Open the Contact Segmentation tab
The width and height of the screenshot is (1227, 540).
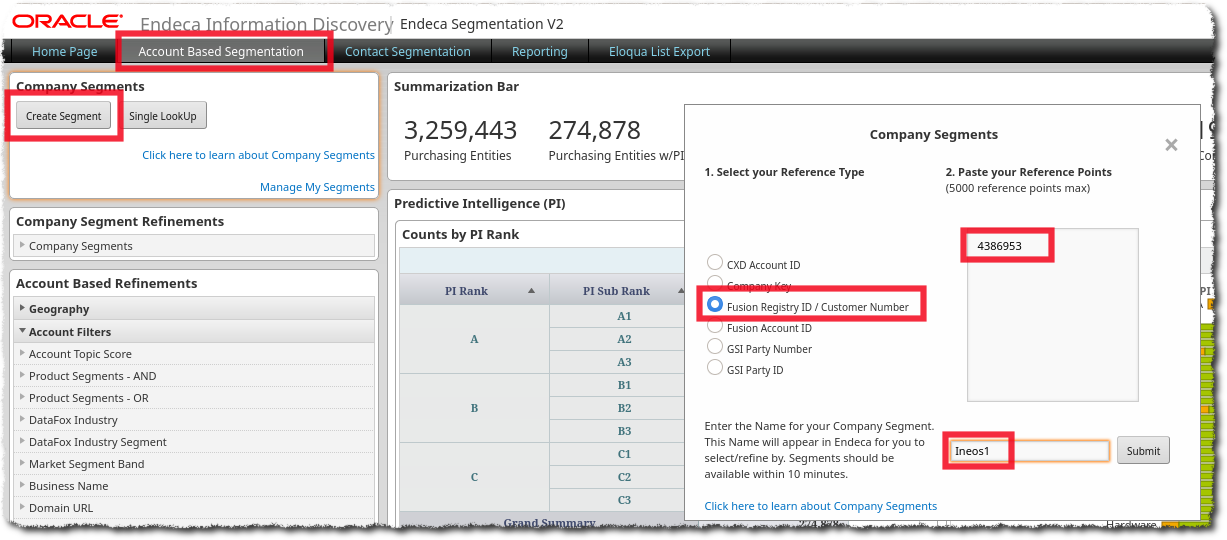(x=408, y=52)
